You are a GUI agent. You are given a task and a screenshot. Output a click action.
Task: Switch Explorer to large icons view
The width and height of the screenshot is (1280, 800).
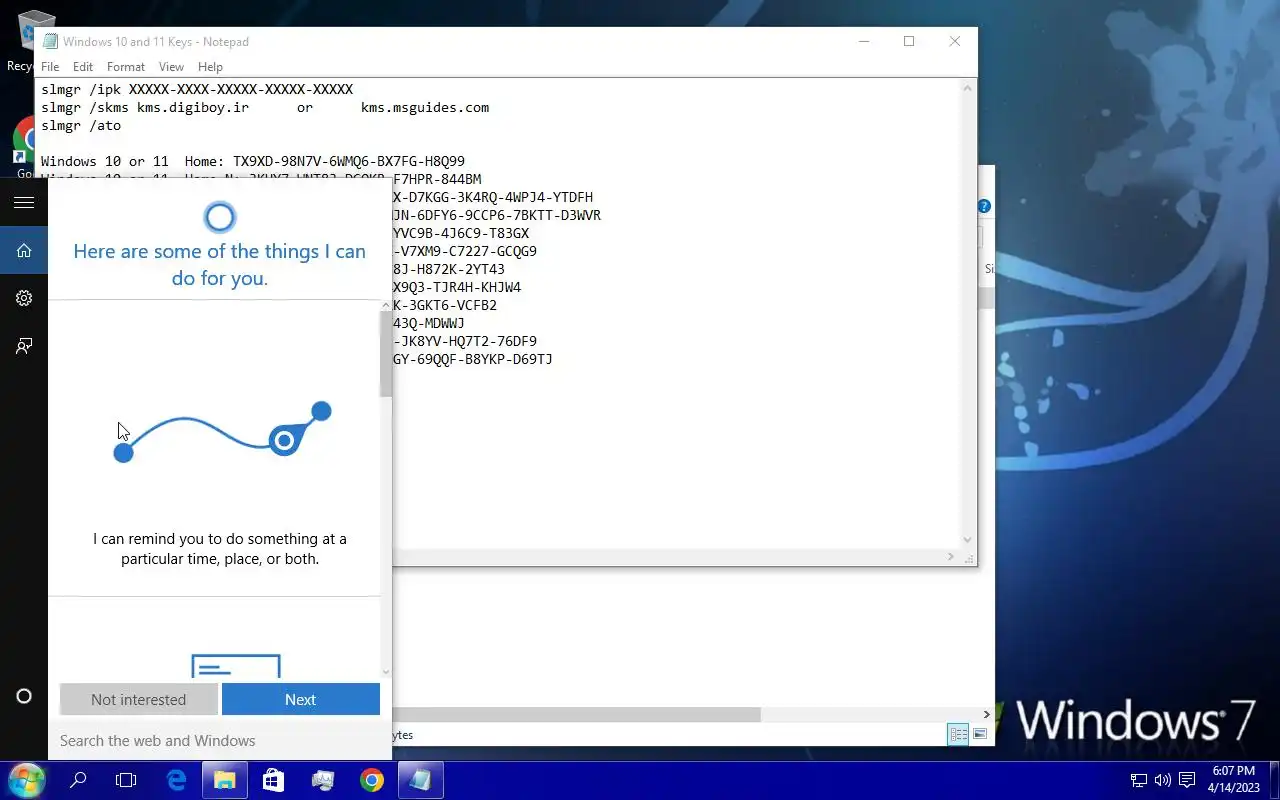980,734
